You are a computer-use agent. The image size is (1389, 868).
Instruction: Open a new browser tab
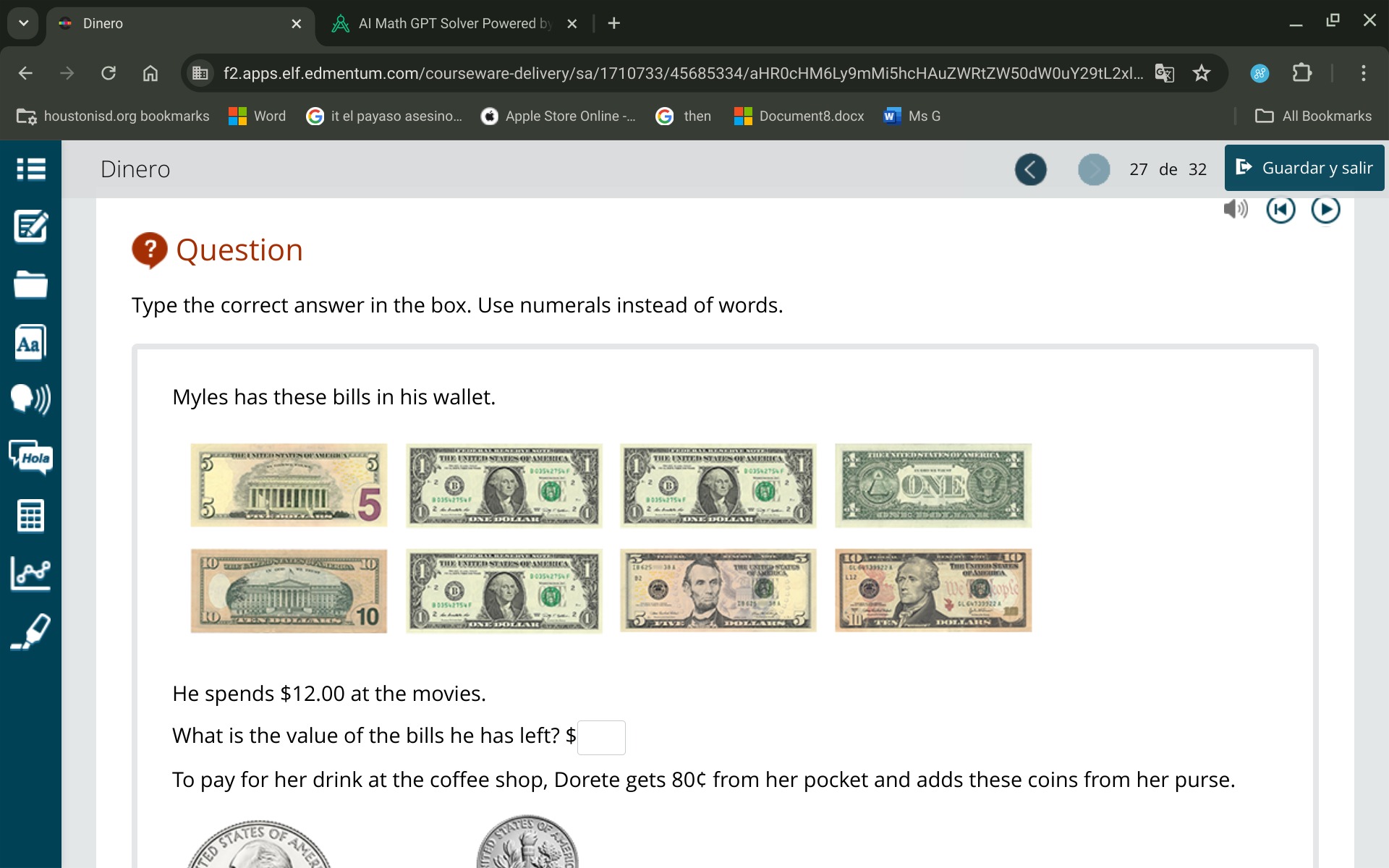[613, 23]
